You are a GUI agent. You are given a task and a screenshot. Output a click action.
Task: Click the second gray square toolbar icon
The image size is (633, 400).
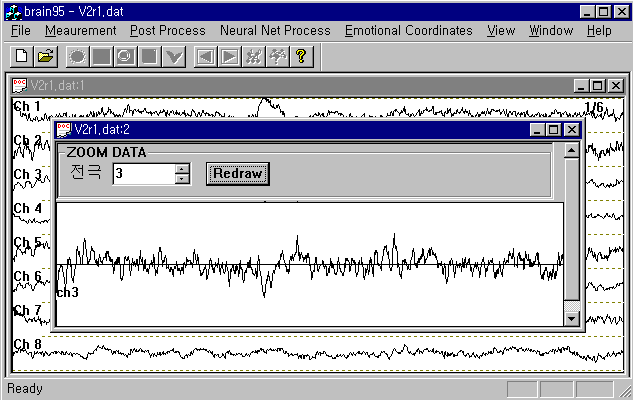pyautogui.click(x=149, y=57)
